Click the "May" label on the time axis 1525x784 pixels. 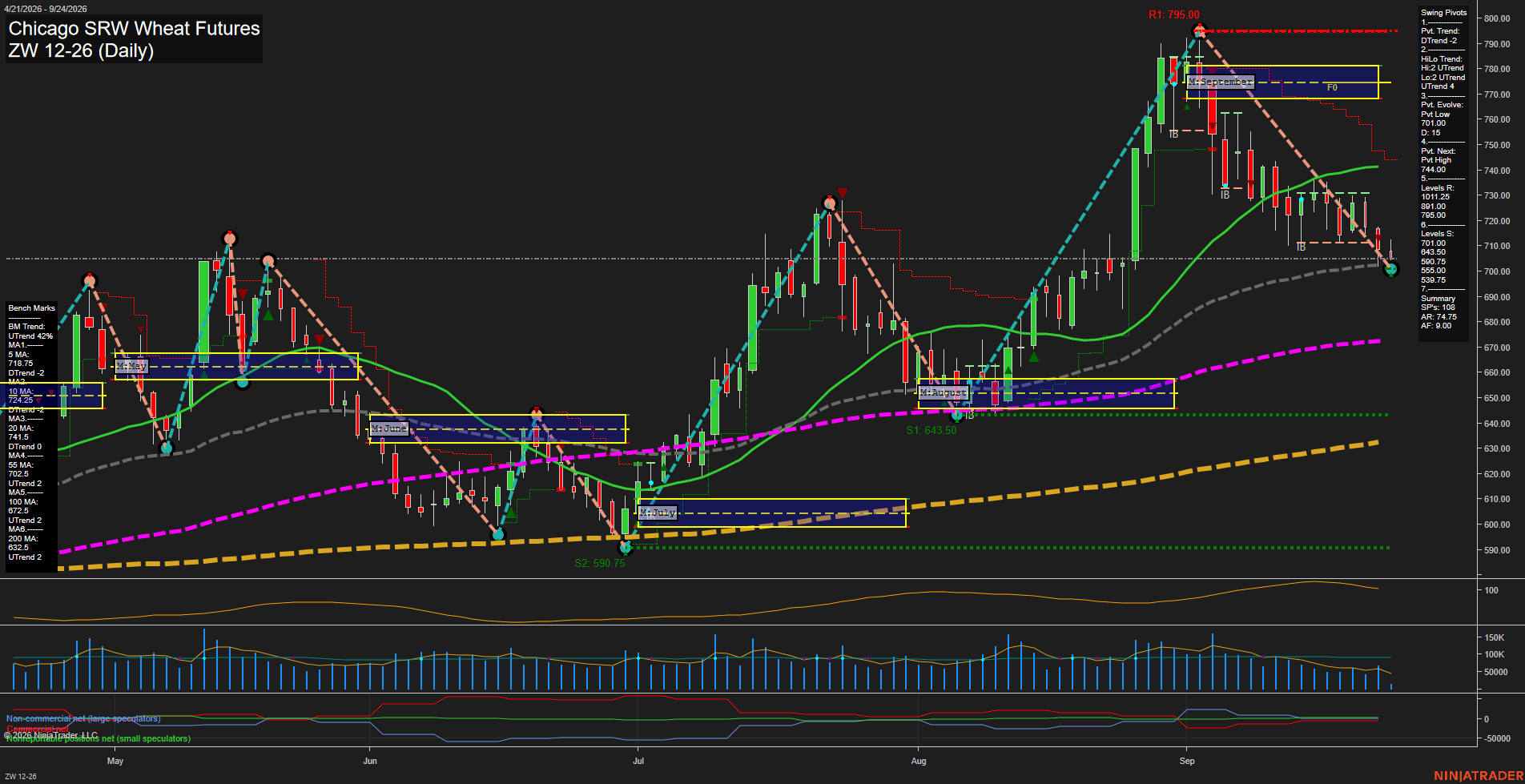115,761
